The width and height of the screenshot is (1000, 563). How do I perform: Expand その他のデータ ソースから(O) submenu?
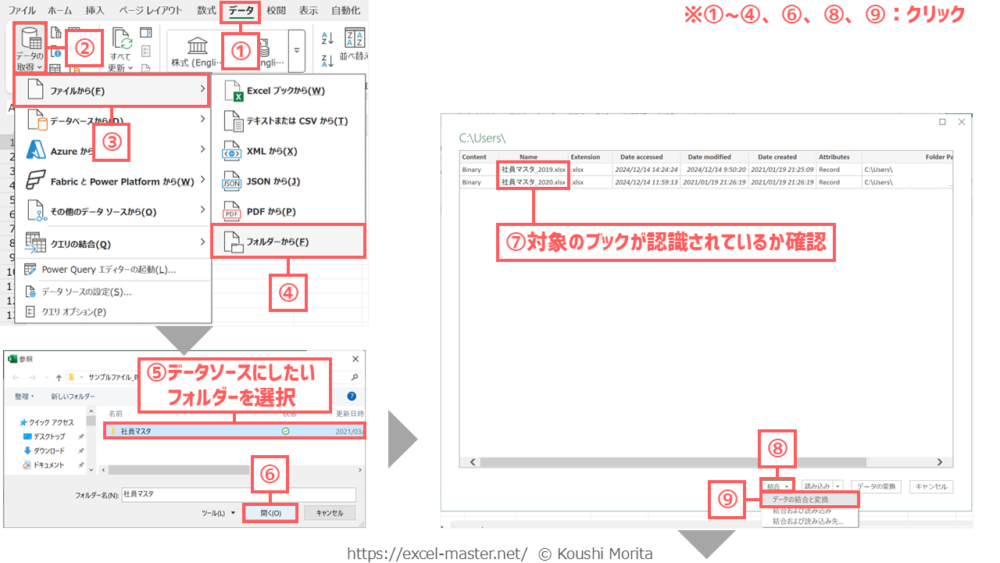112,212
